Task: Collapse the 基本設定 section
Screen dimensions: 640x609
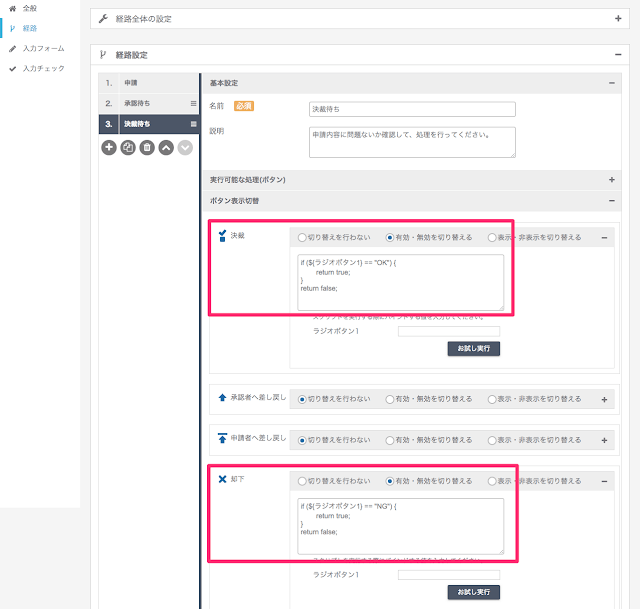Action: click(x=611, y=83)
